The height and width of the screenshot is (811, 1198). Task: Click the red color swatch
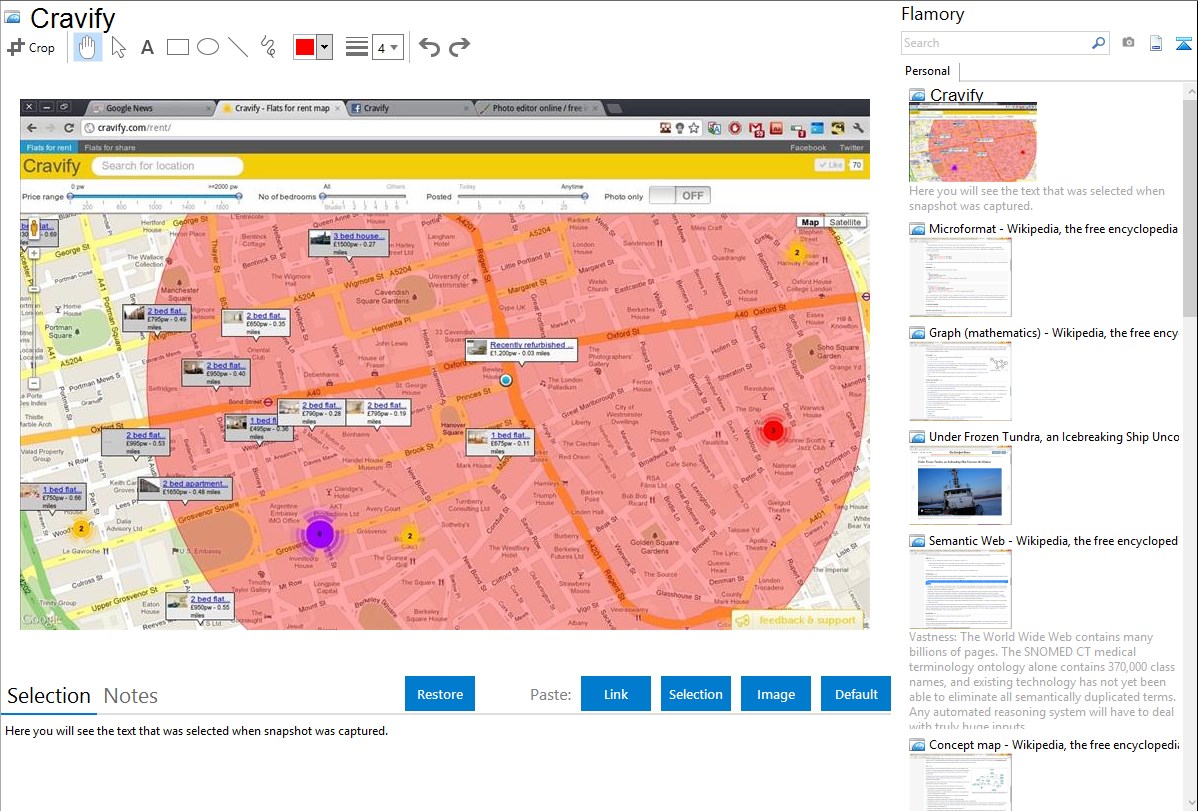(305, 47)
